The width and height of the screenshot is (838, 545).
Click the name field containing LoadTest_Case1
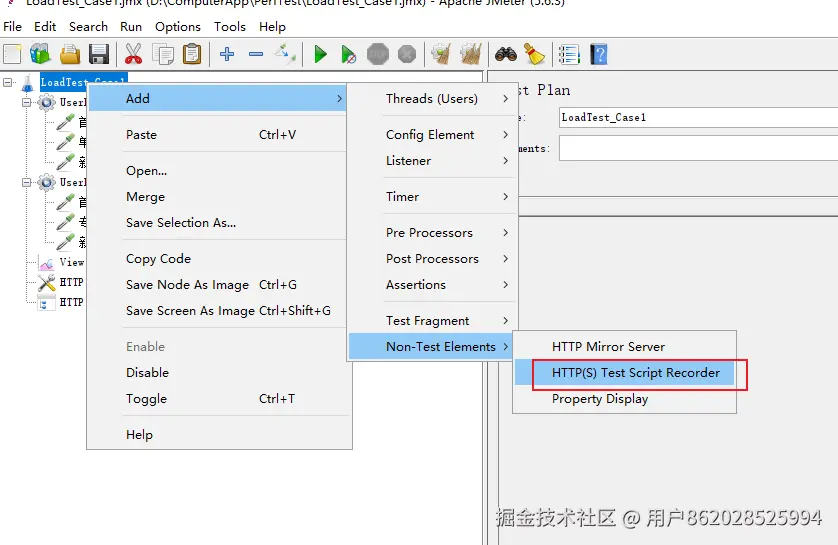pyautogui.click(x=698, y=117)
